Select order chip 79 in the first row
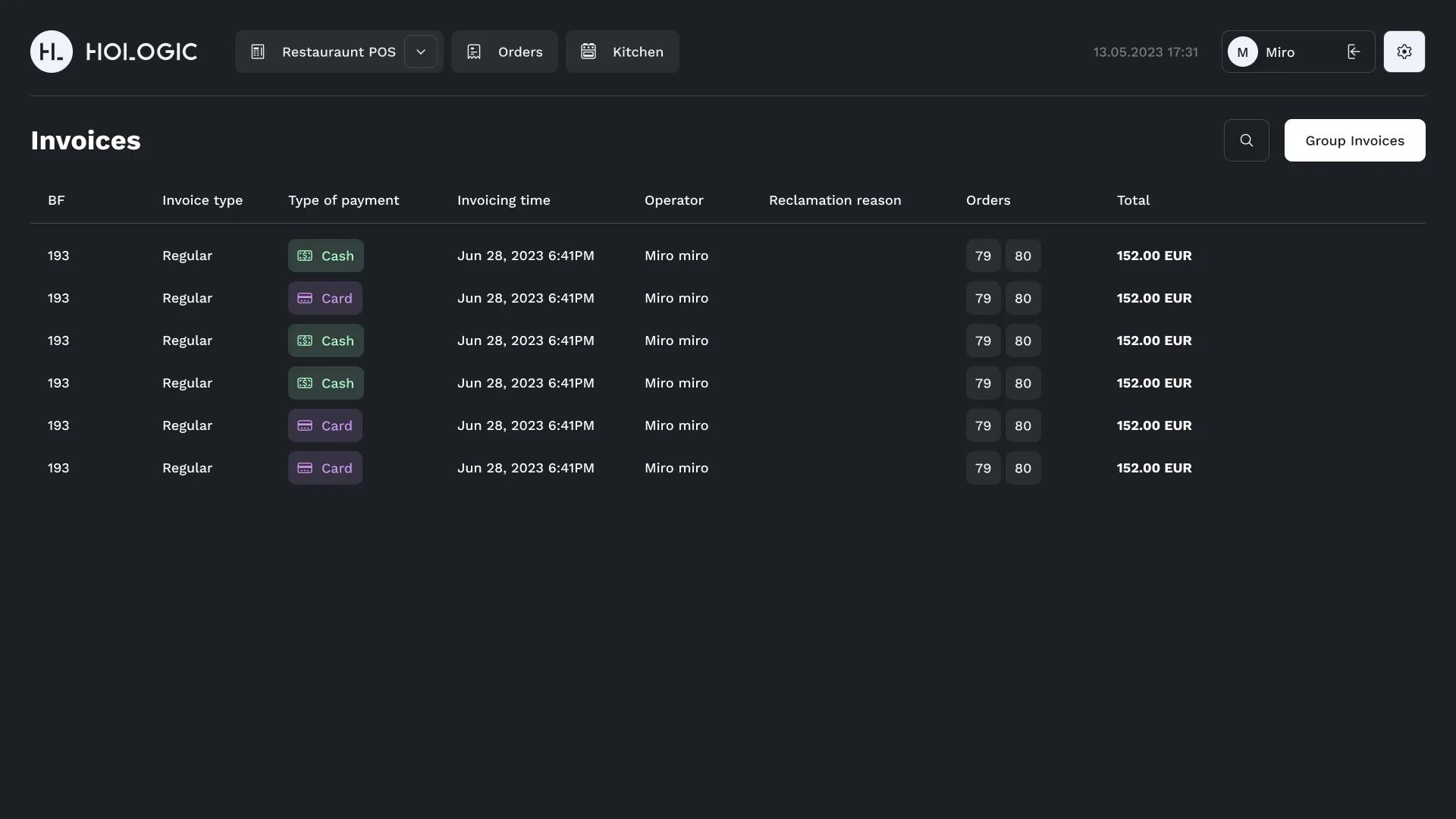This screenshot has width=1456, height=819. (983, 256)
